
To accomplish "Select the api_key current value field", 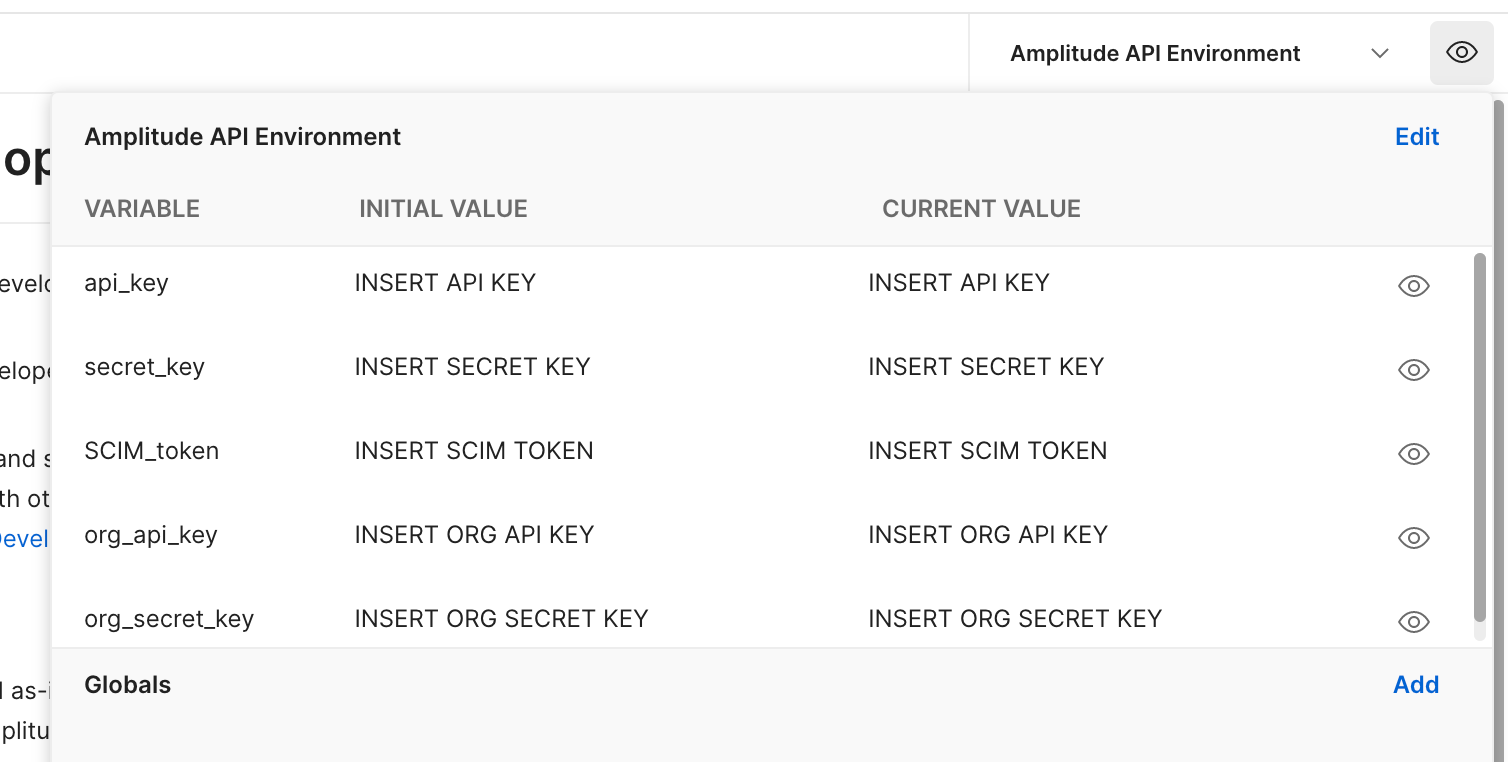I will 959,283.
